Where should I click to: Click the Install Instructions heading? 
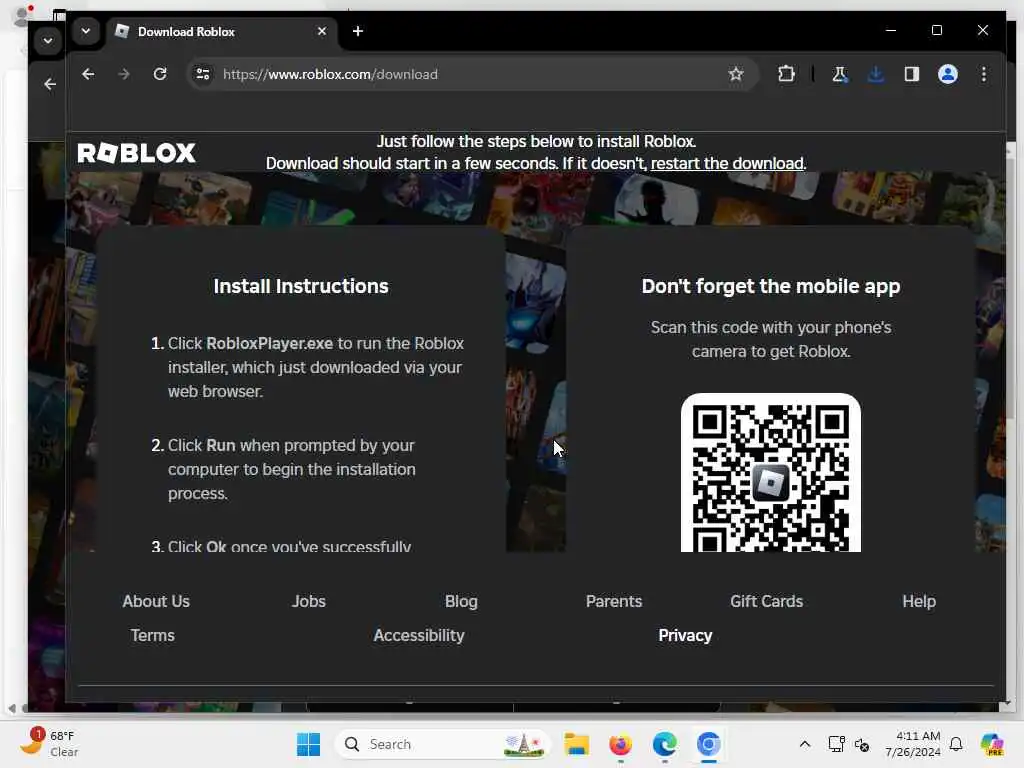click(x=301, y=286)
